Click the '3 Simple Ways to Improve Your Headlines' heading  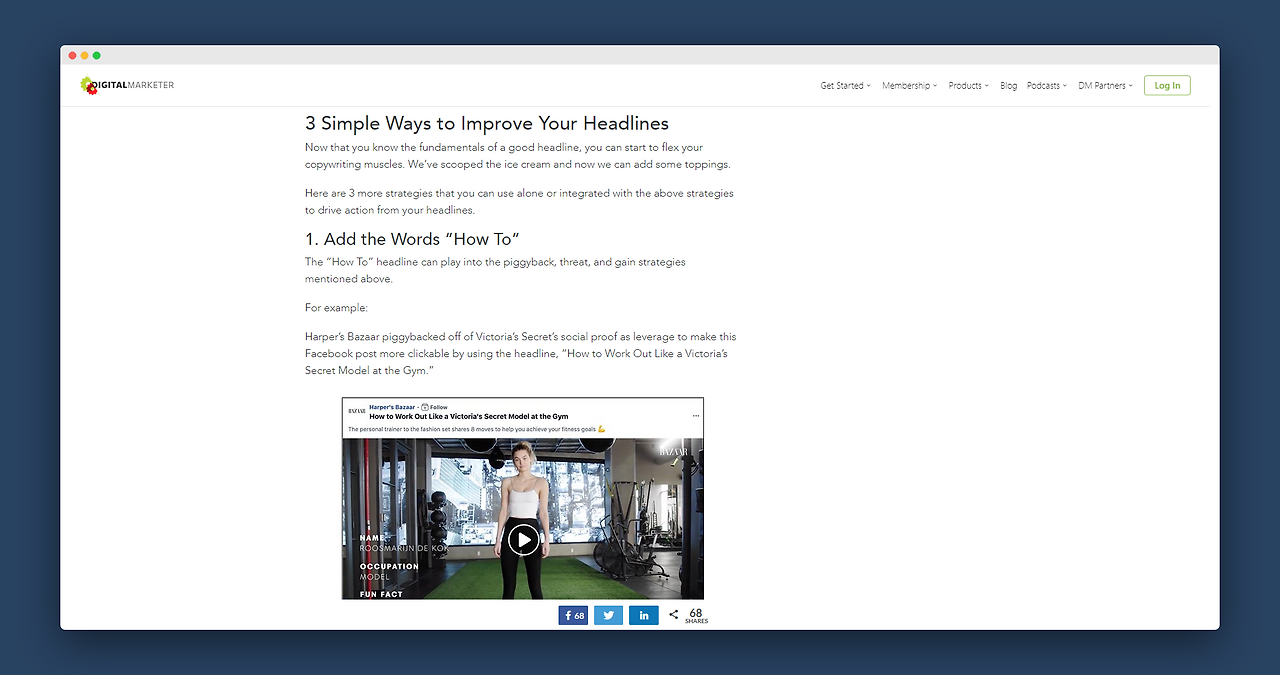[487, 124]
